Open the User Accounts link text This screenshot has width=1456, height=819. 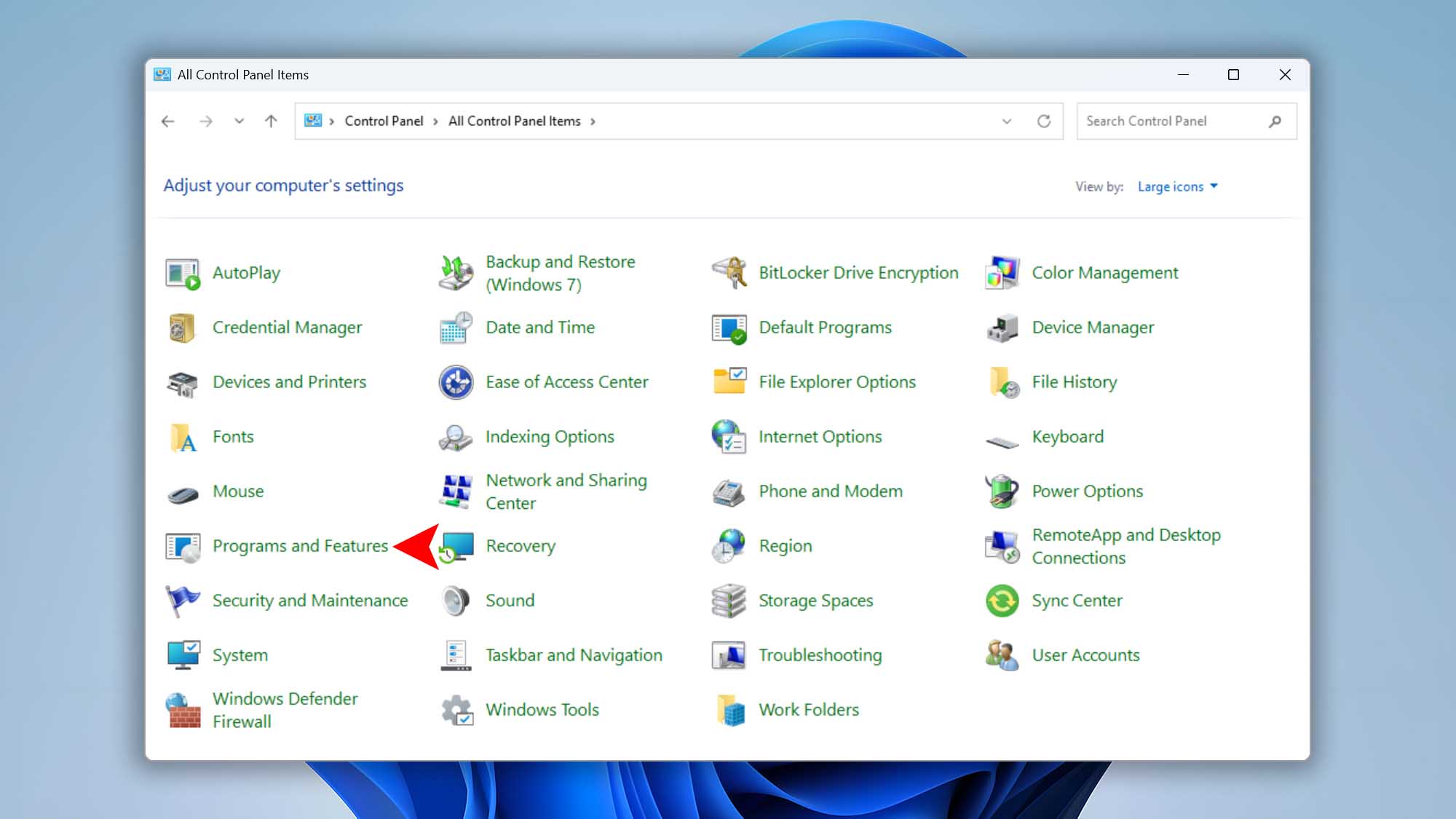point(1085,656)
